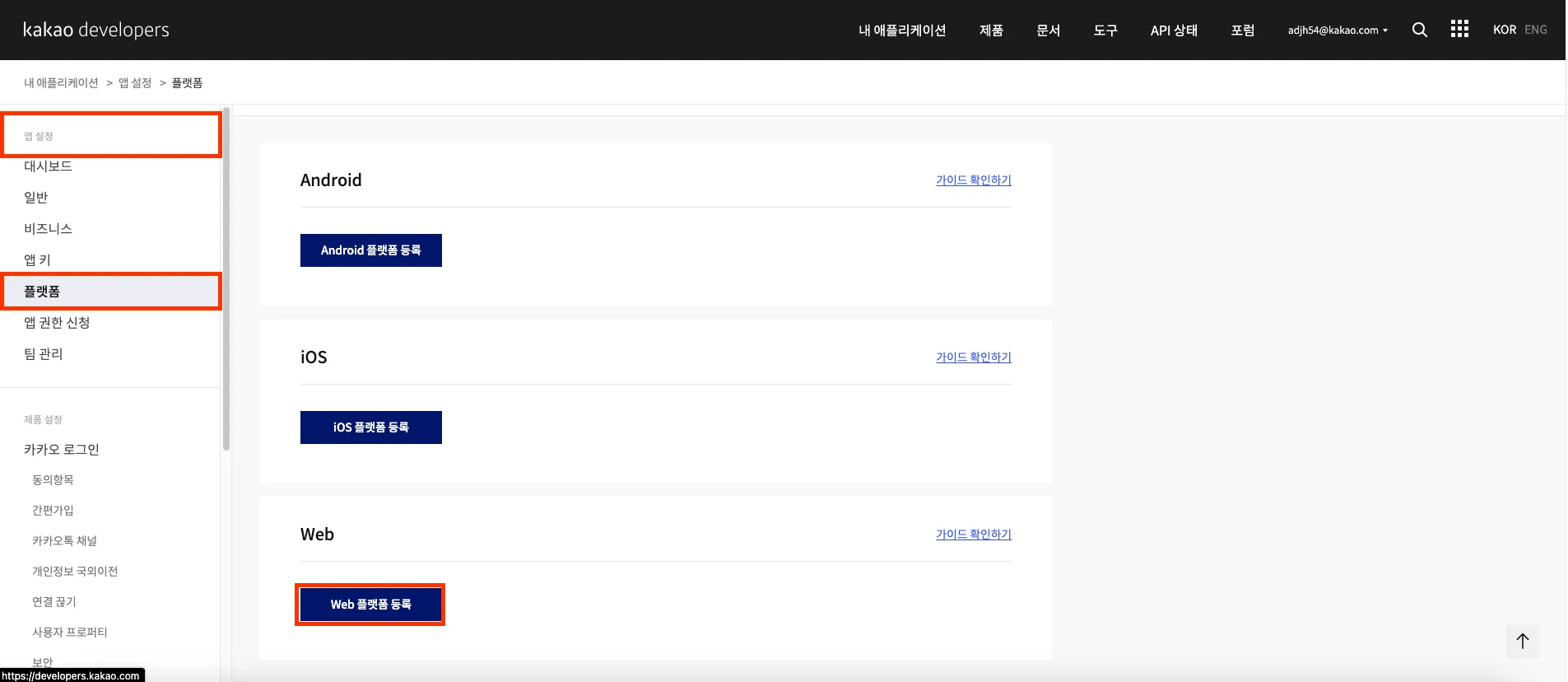Open 가이드 확인하기 link for iOS

(974, 357)
